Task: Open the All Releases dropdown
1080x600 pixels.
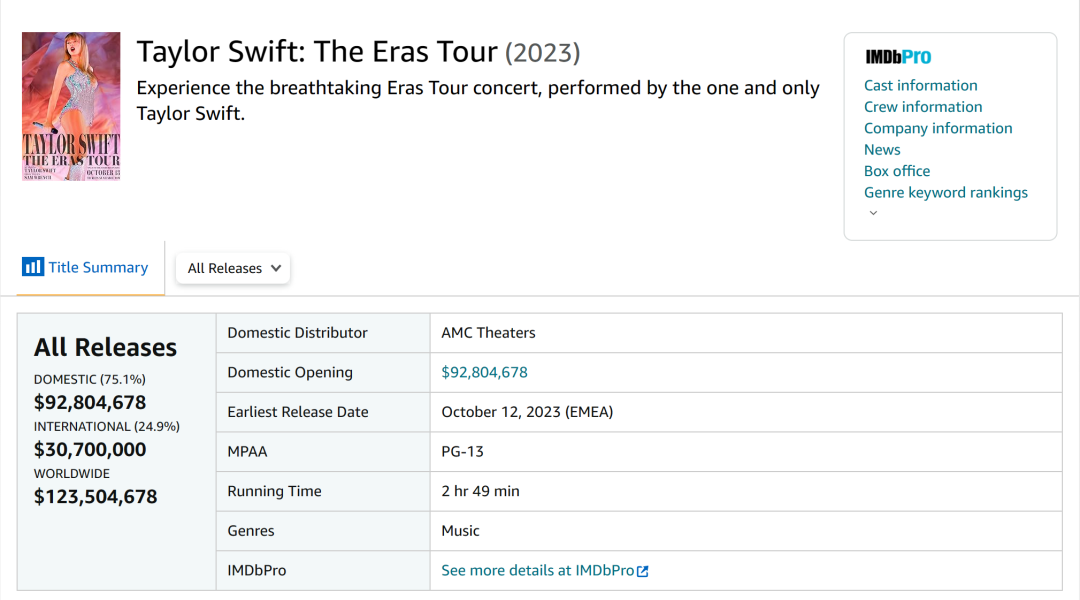Action: (233, 268)
